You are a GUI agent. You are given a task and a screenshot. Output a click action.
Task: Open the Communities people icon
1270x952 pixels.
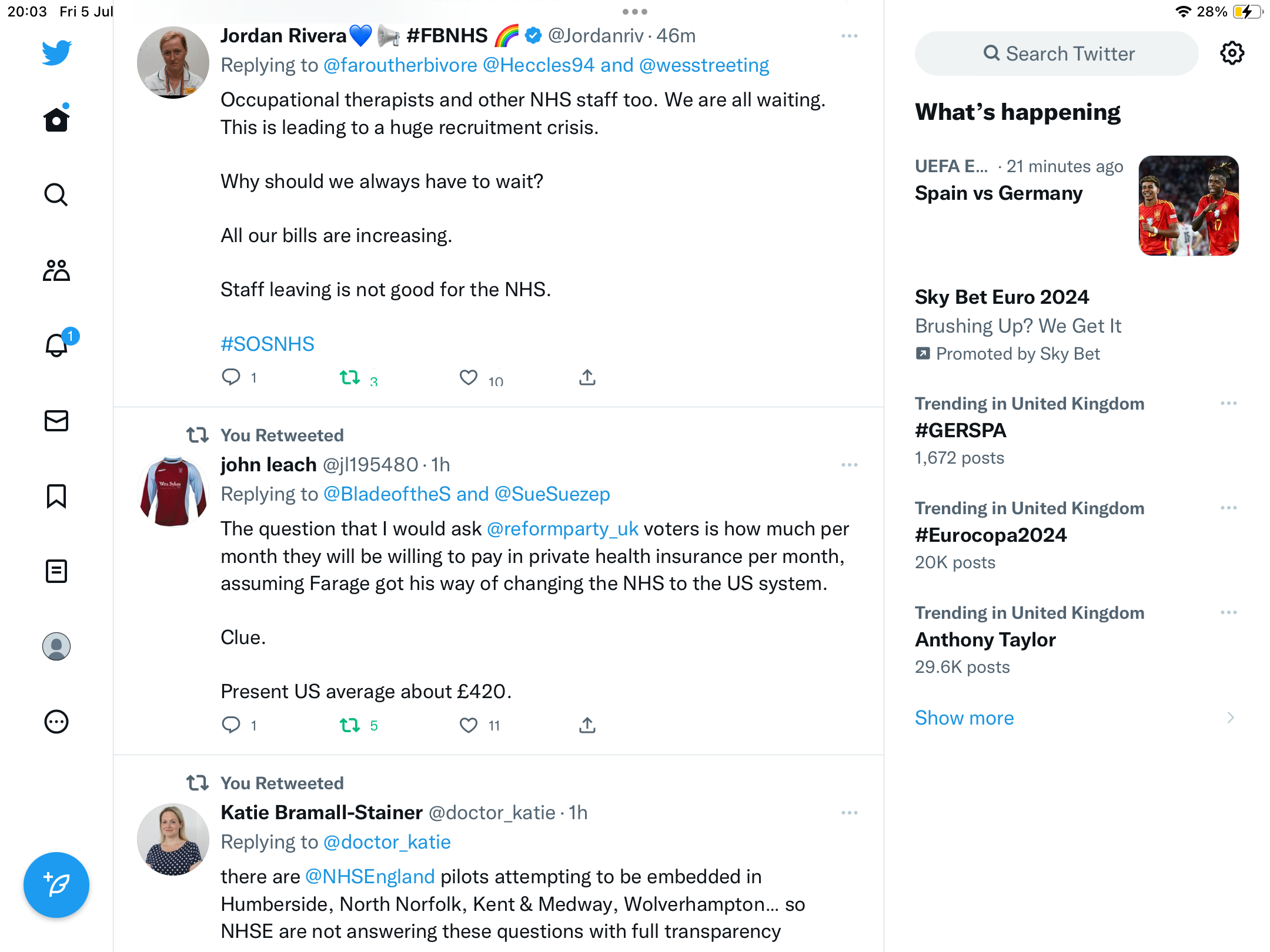tap(56, 270)
